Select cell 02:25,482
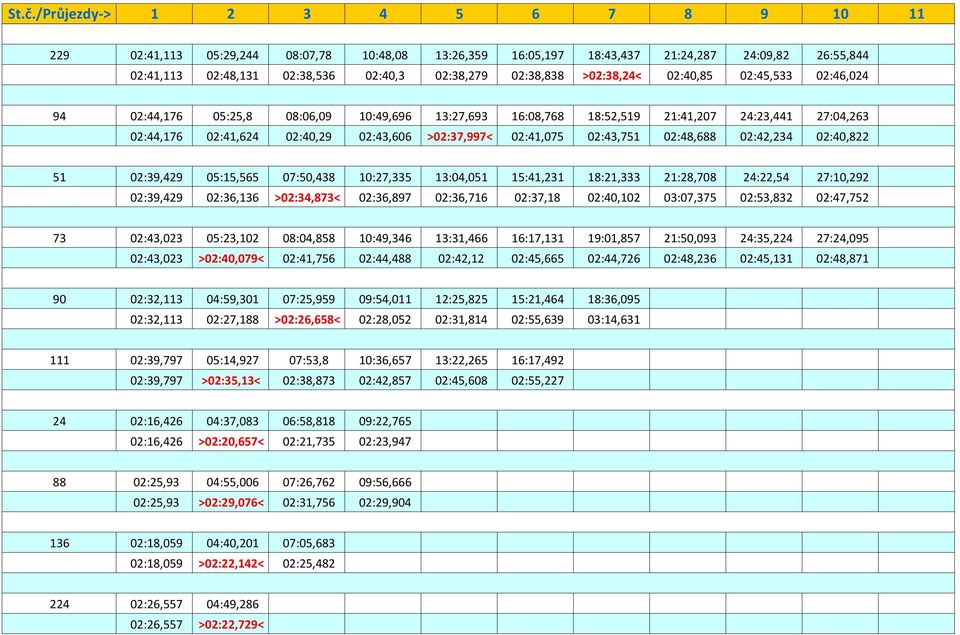This screenshot has width=960, height=635. tap(309, 563)
